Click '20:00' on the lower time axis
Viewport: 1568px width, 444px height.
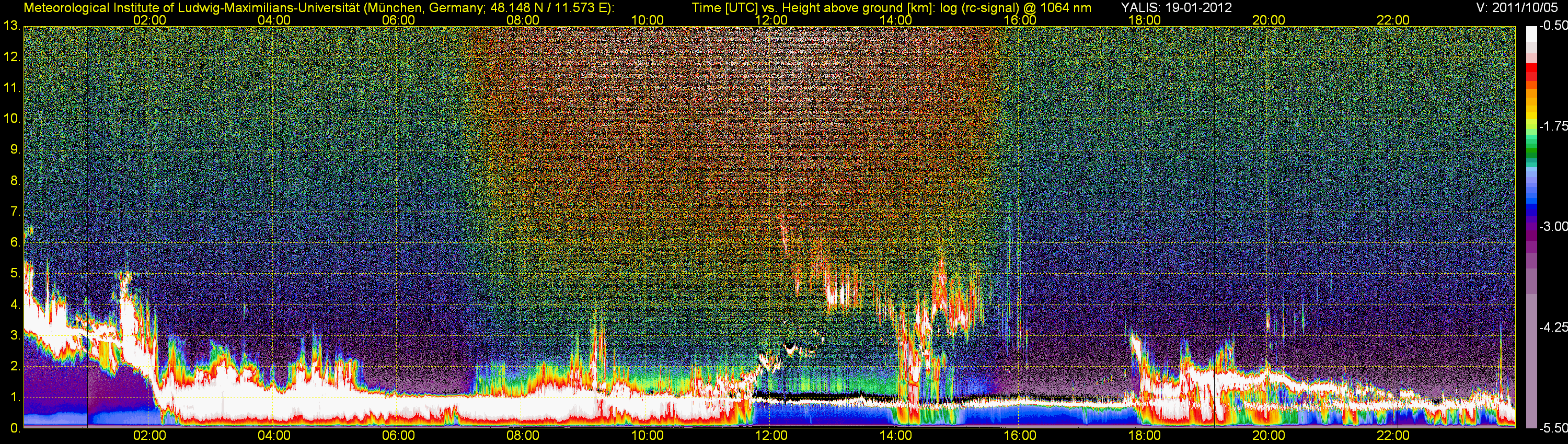(1269, 436)
